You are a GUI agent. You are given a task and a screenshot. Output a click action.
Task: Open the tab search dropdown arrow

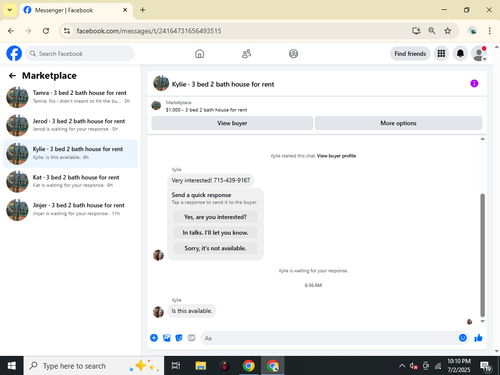pos(10,10)
